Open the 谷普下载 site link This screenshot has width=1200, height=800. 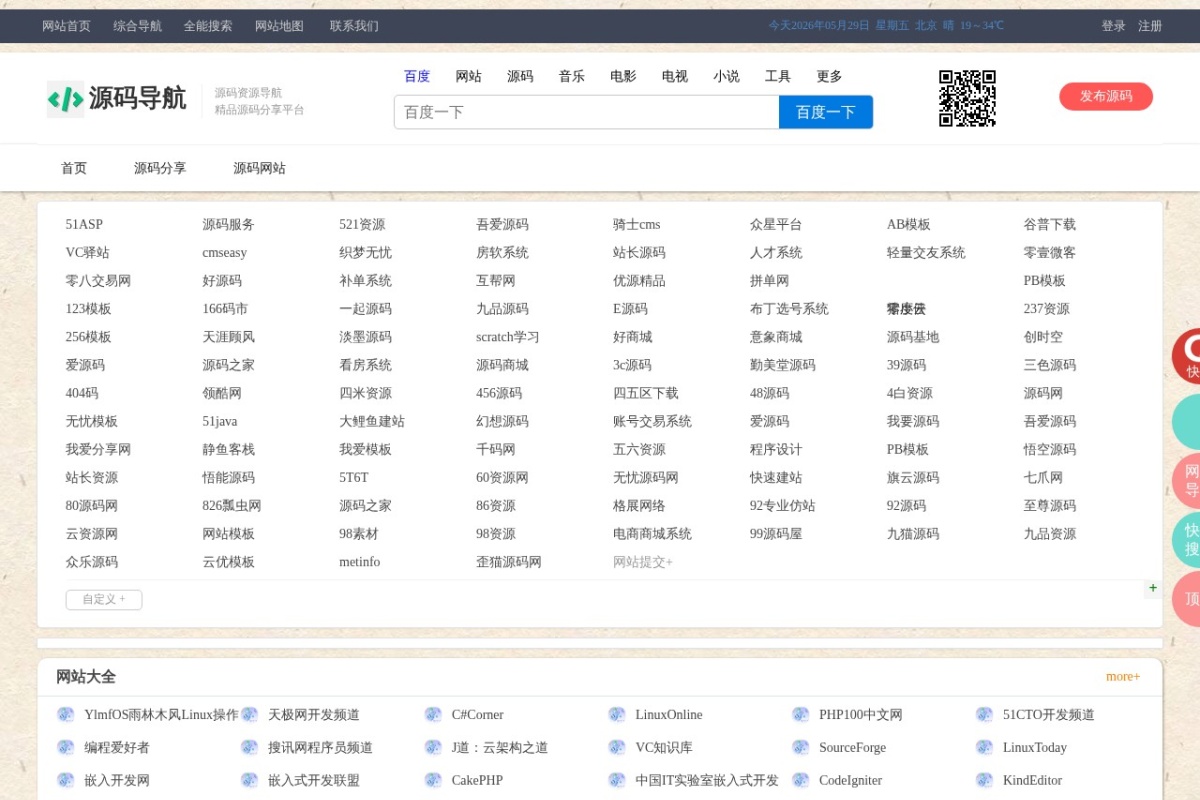click(1050, 225)
